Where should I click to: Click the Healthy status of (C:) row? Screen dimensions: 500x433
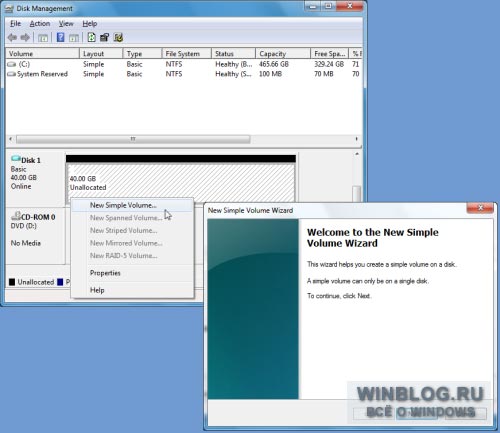[233, 64]
